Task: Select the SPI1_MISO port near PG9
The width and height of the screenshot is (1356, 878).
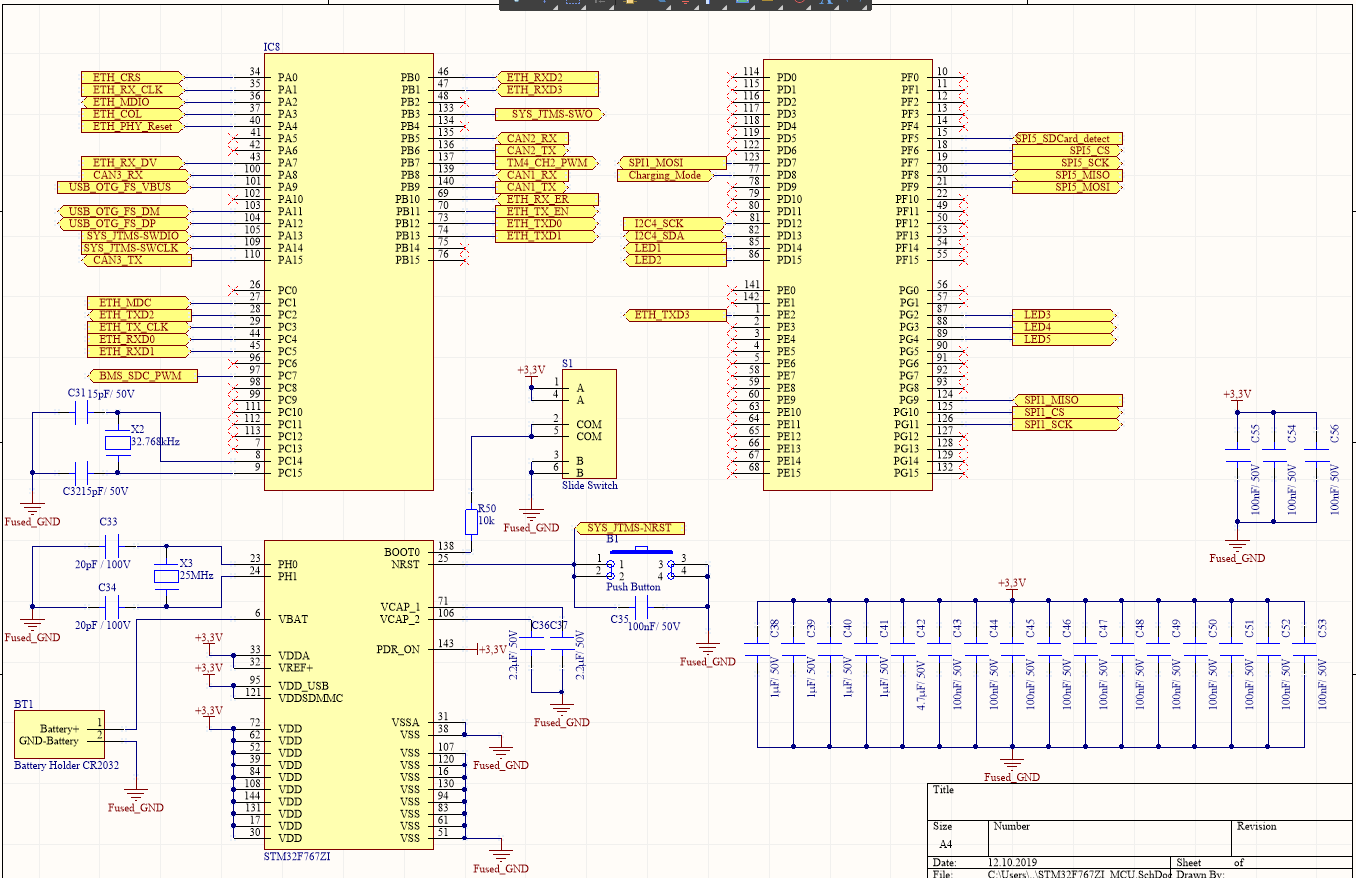Action: (x=1068, y=400)
